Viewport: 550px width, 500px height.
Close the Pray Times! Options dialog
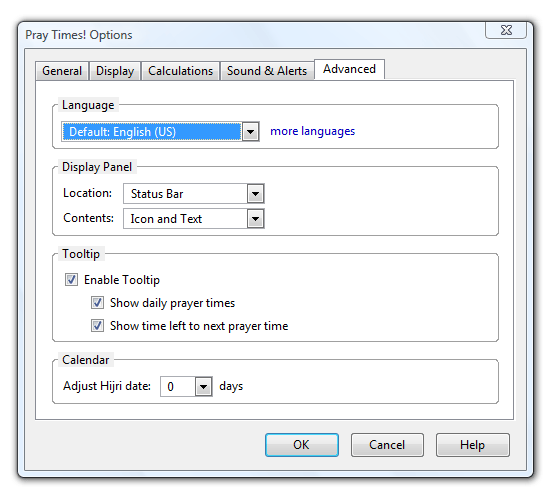point(506,30)
